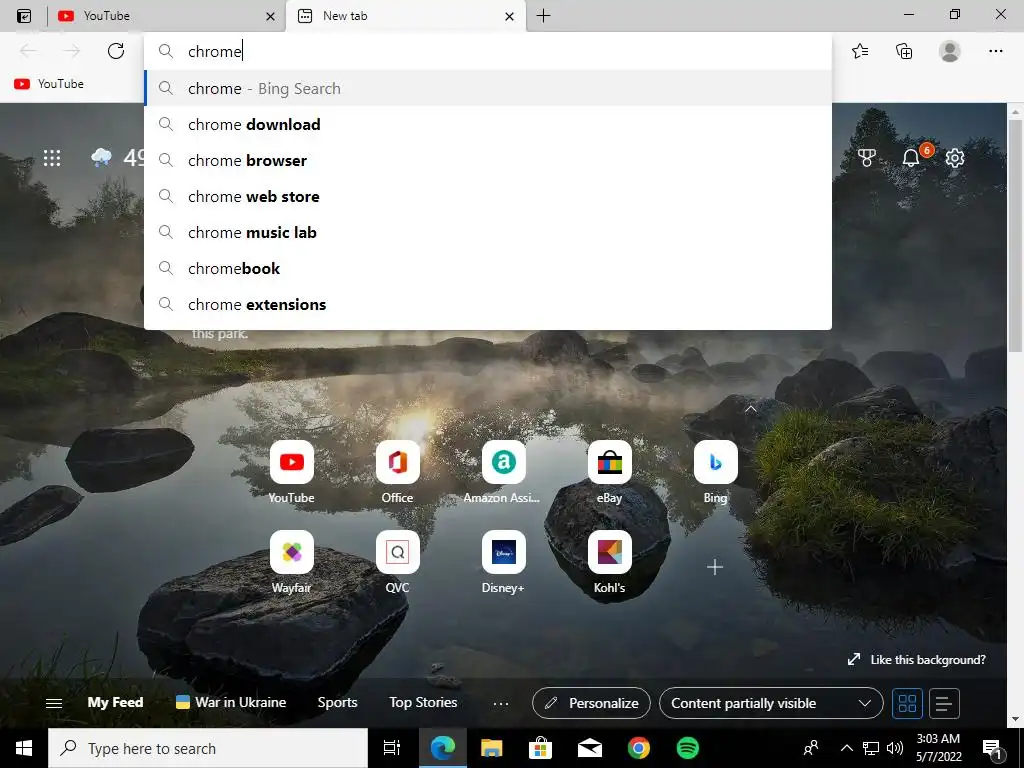Click in the address bar containing chrome
Viewport: 1024px width, 768px height.
pyautogui.click(x=488, y=51)
